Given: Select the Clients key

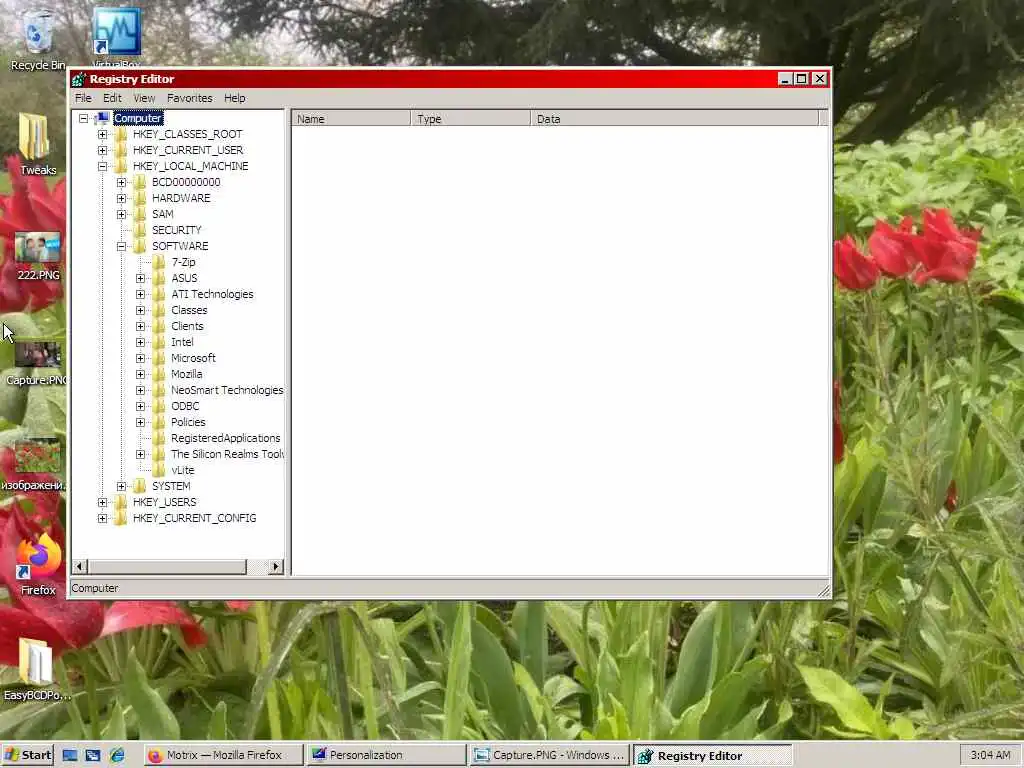Looking at the screenshot, I should (x=187, y=326).
